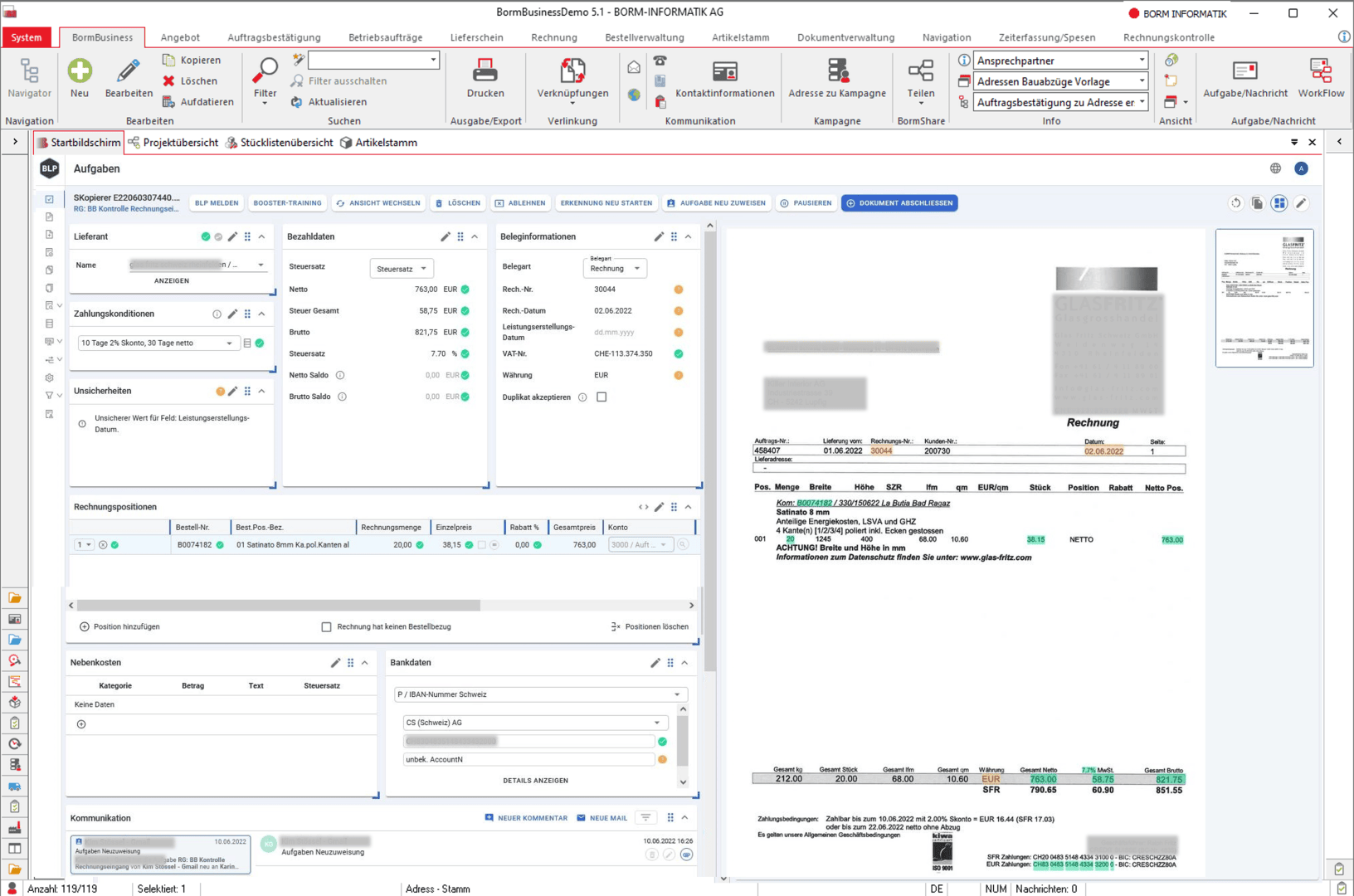Click the DOKUMENT ABSCHLIESSEN button

[x=899, y=202]
